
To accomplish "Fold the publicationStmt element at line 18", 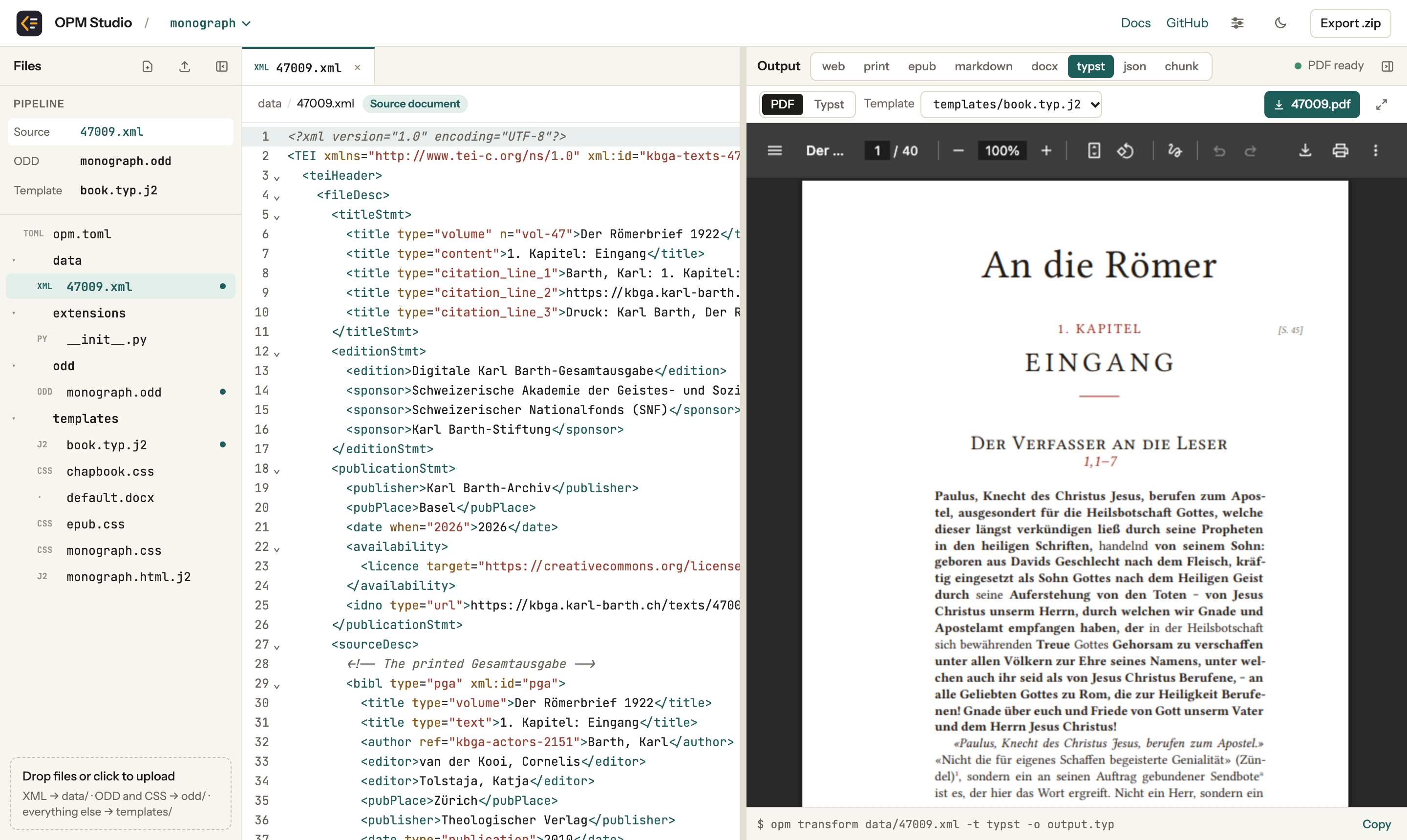I will pyautogui.click(x=277, y=470).
